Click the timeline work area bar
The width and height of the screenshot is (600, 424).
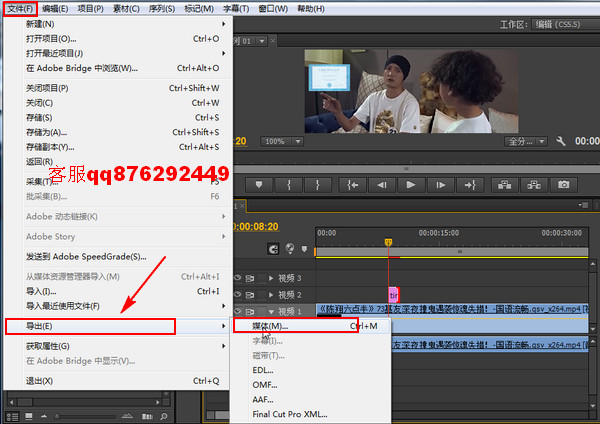452,252
